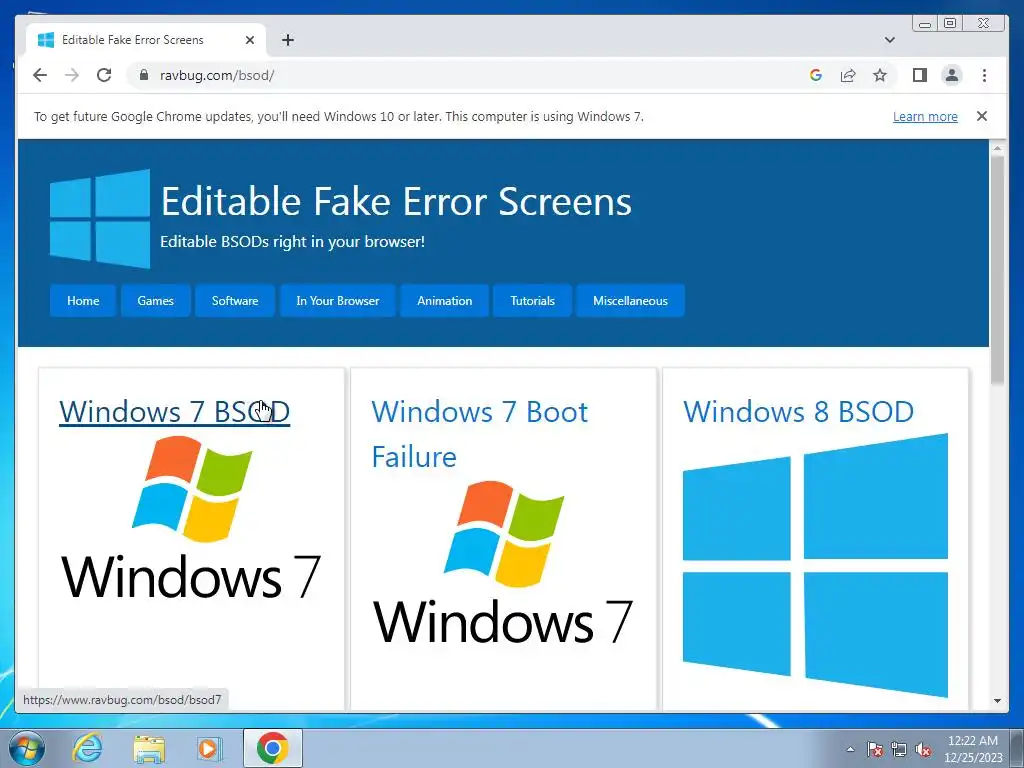
Task: Open the Windows Start menu orb
Action: [x=27, y=748]
